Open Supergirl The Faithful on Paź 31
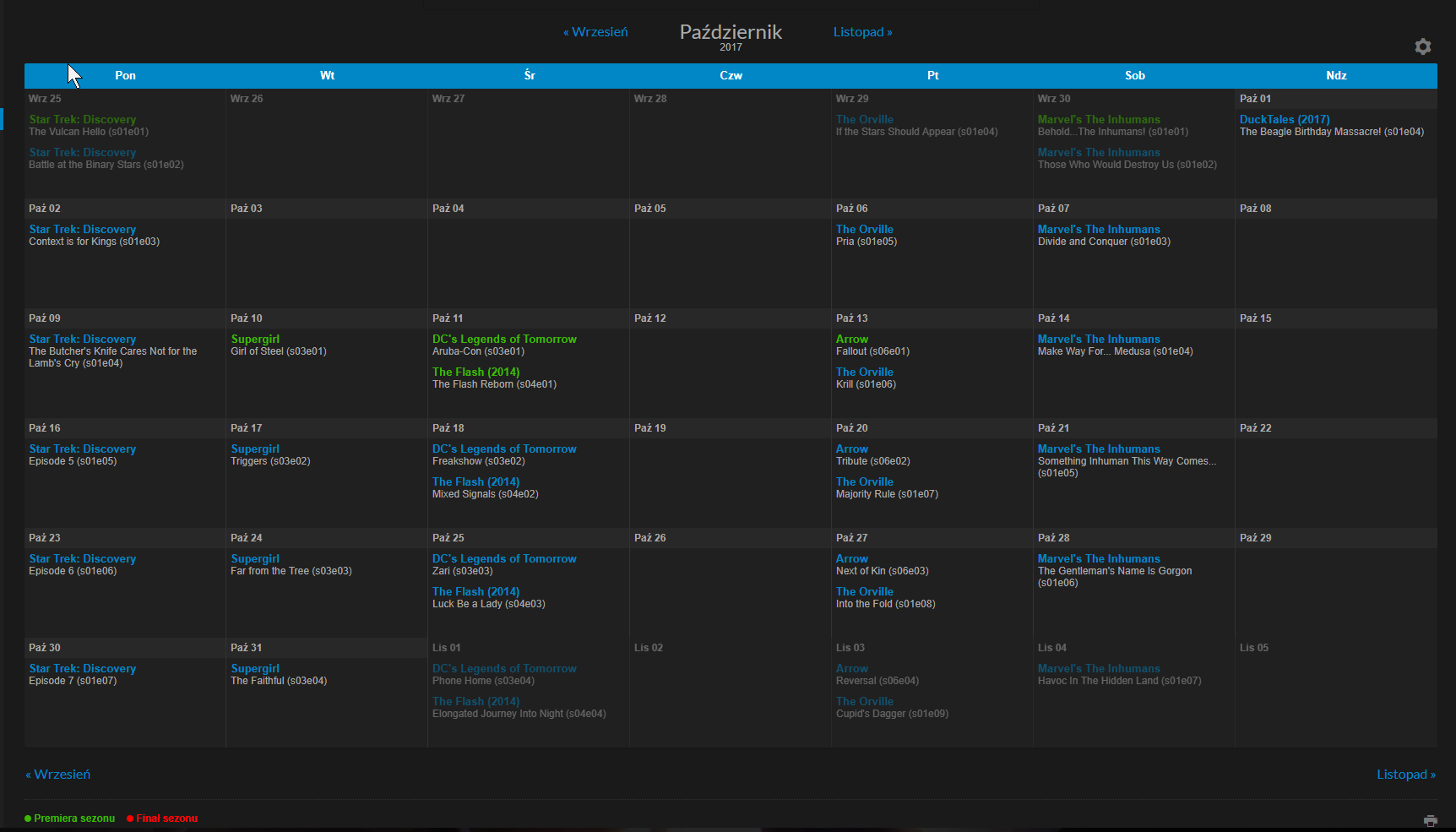Screen dimensions: 1456x832 click(x=255, y=669)
